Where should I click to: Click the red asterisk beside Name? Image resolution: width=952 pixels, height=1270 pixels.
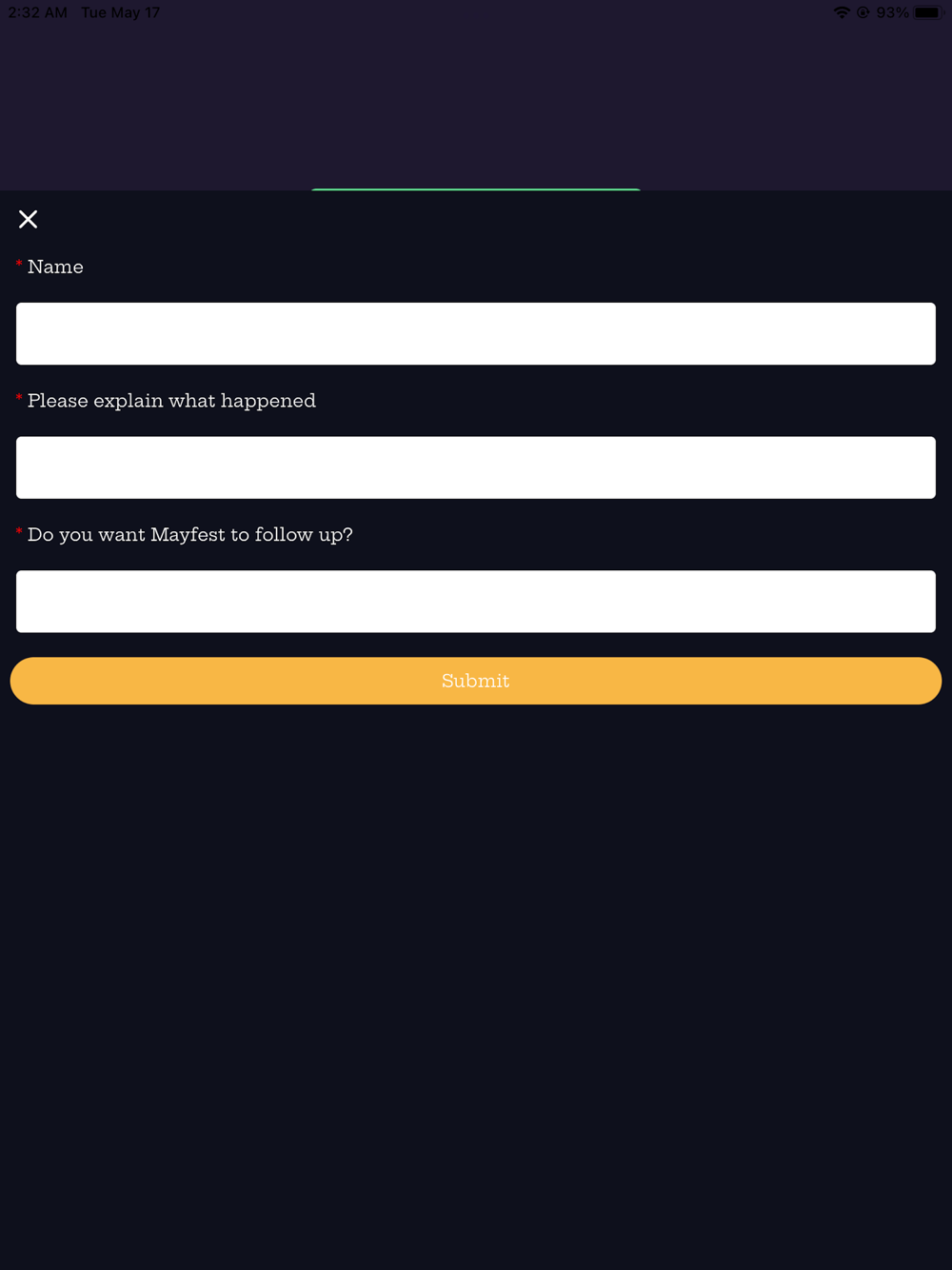click(19, 264)
